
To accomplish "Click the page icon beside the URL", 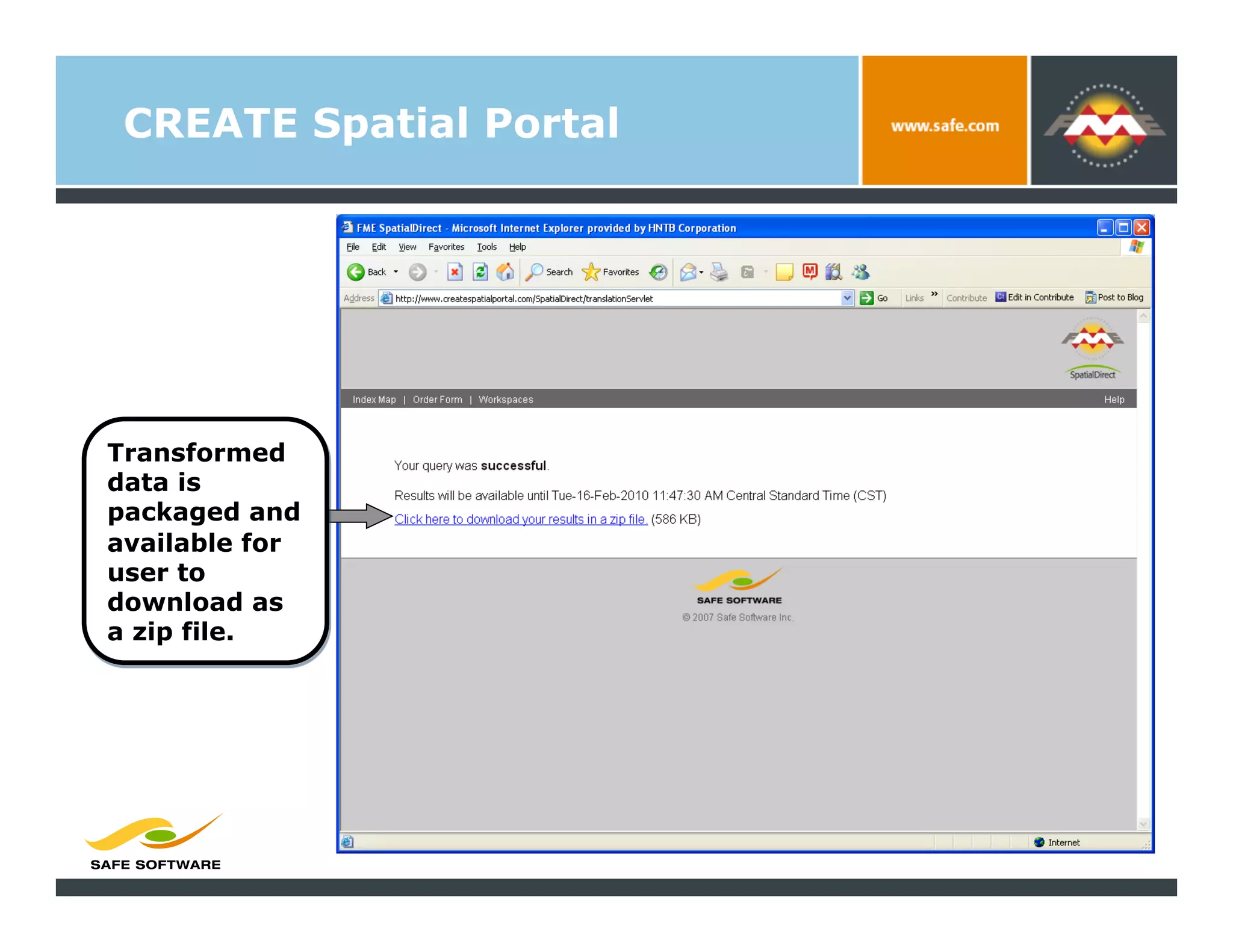I will (x=387, y=298).
